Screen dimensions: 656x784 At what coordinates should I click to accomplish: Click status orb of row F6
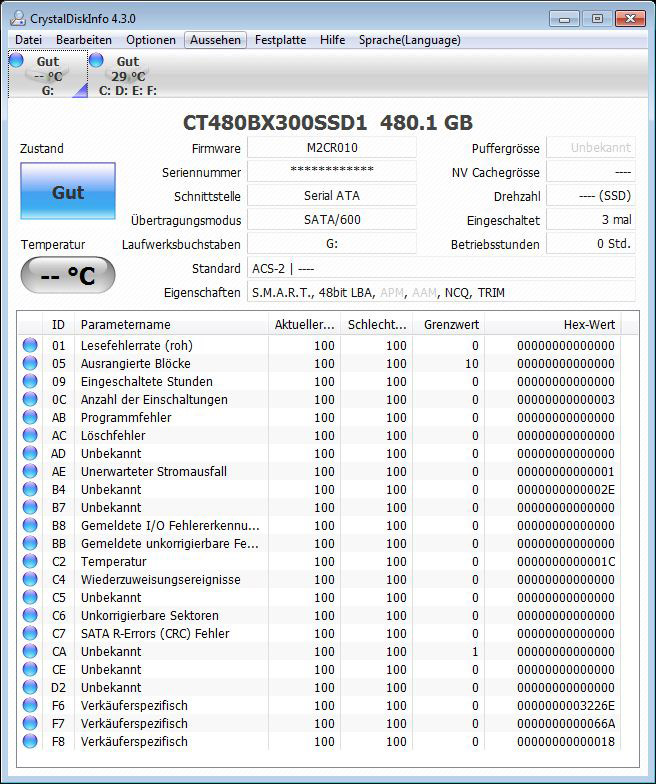[30, 705]
